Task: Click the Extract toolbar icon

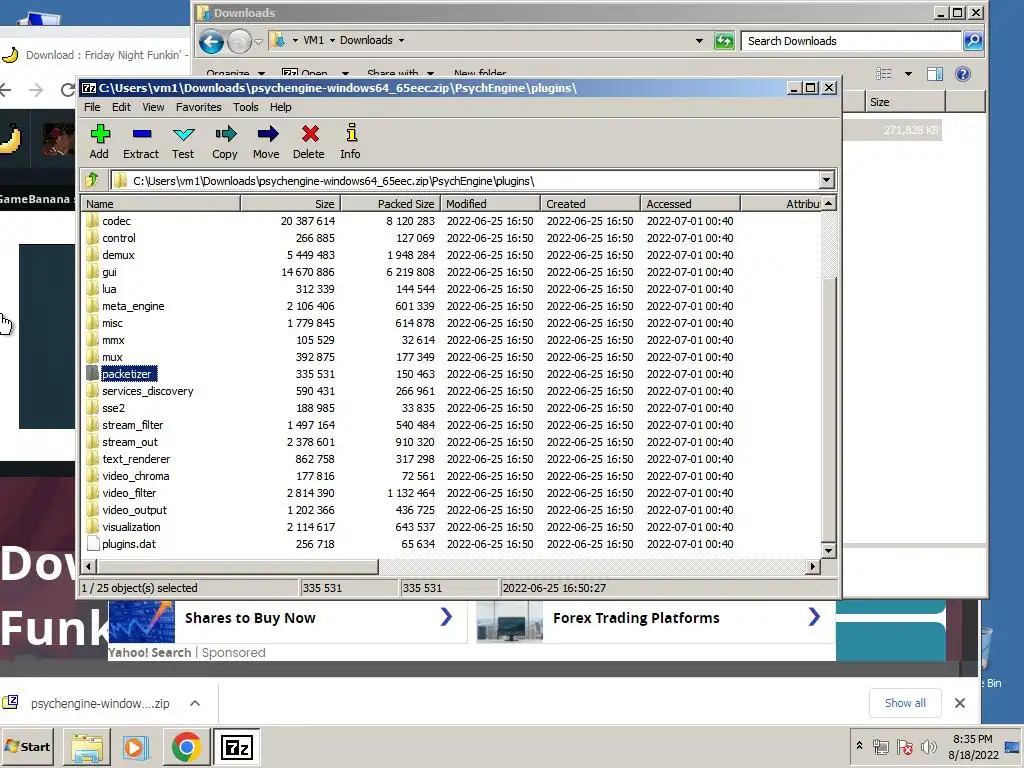Action: click(x=141, y=141)
